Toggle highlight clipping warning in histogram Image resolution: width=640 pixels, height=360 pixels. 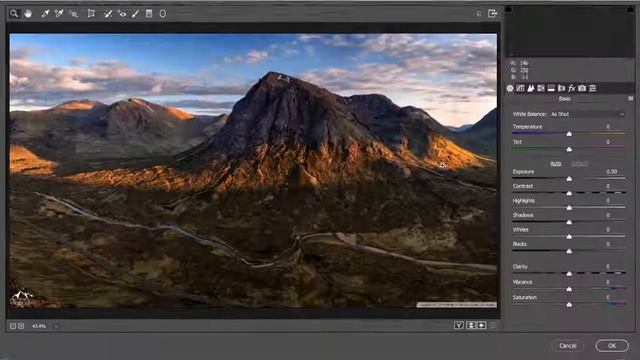pos(631,9)
